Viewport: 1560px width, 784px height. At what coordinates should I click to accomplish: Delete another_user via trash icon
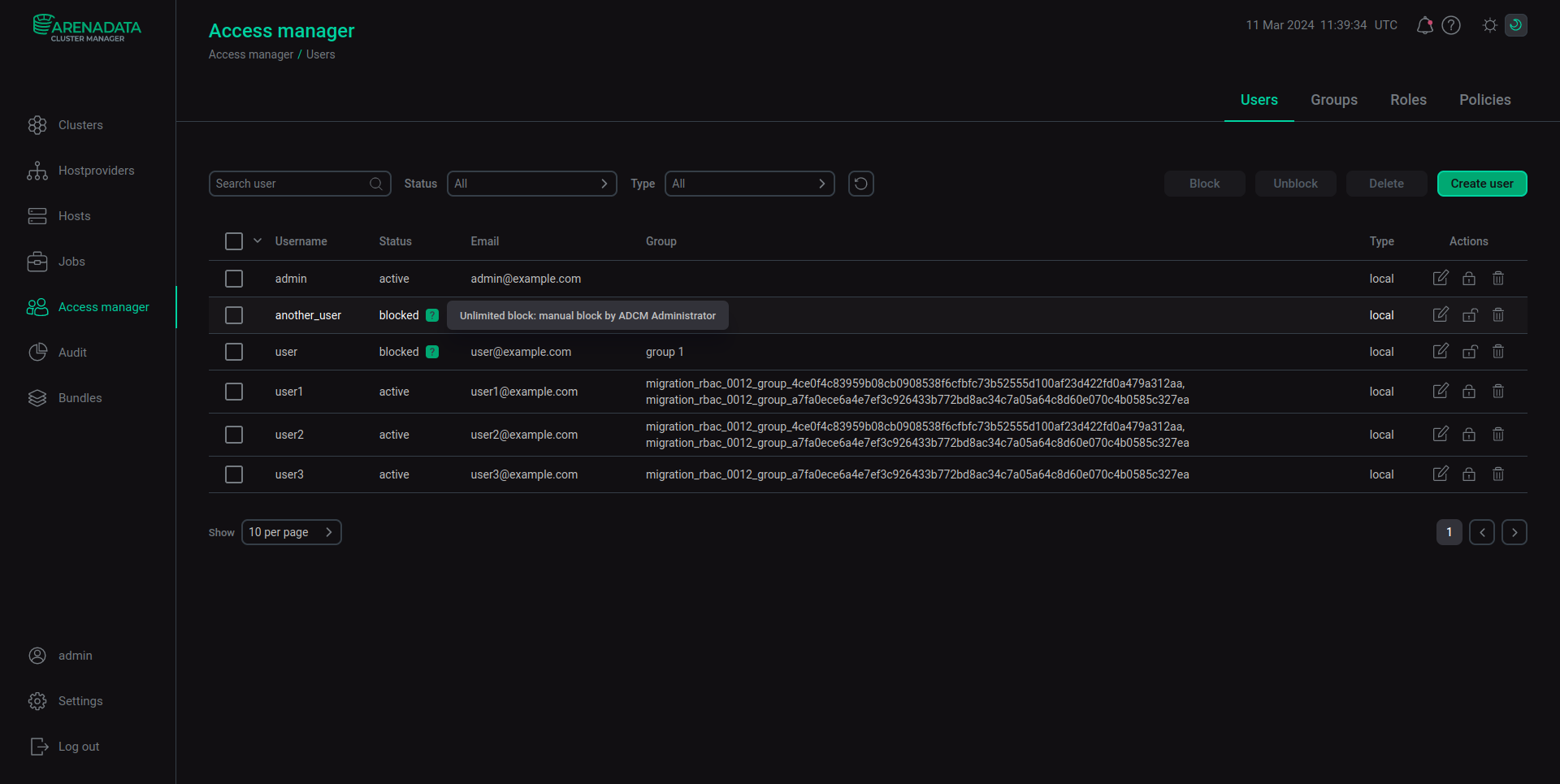[x=1498, y=314]
